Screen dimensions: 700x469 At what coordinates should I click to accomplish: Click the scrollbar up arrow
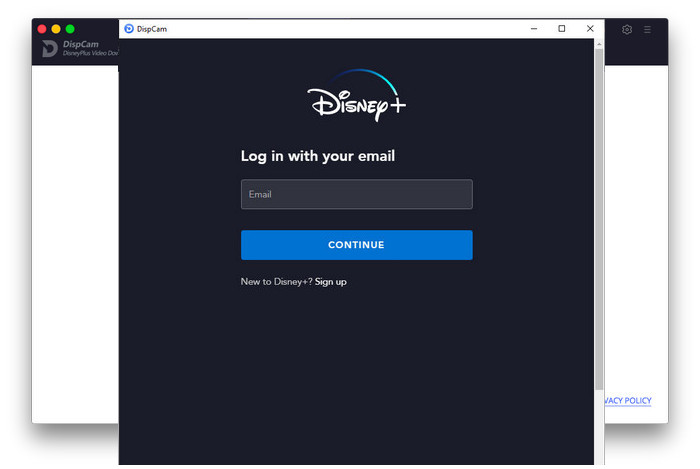click(x=599, y=44)
